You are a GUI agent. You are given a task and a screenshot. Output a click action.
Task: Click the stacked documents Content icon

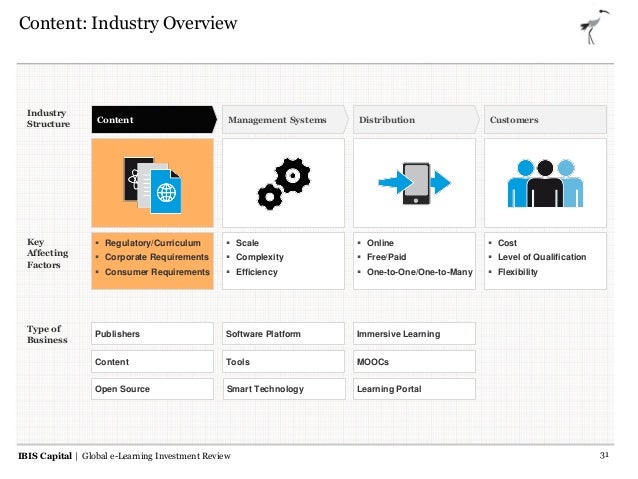click(153, 185)
